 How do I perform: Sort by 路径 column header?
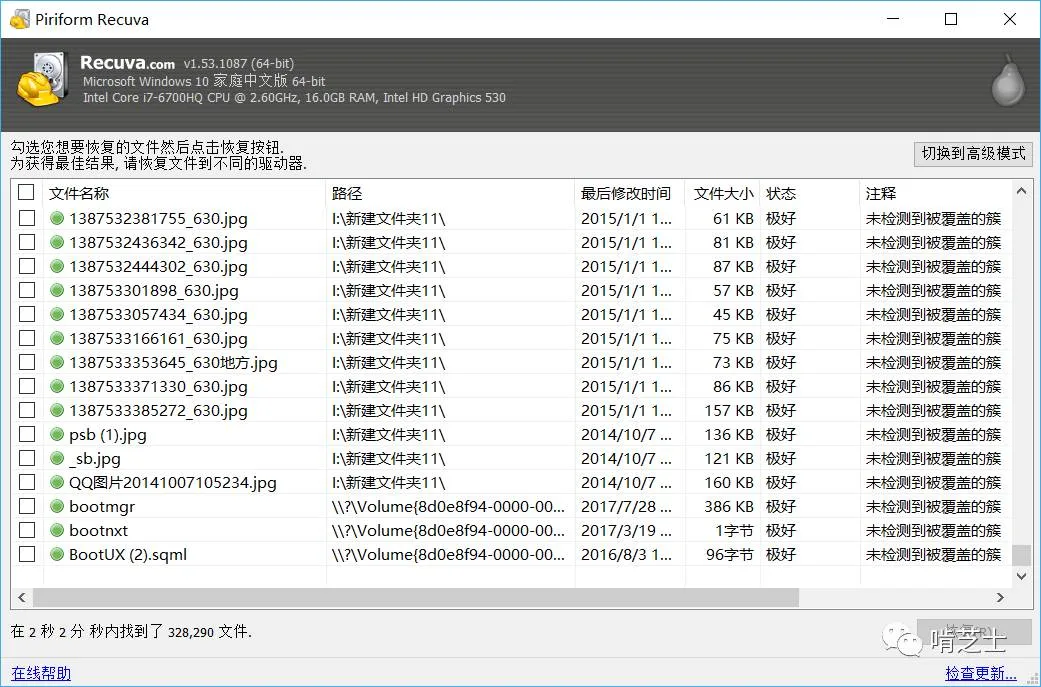(x=450, y=193)
